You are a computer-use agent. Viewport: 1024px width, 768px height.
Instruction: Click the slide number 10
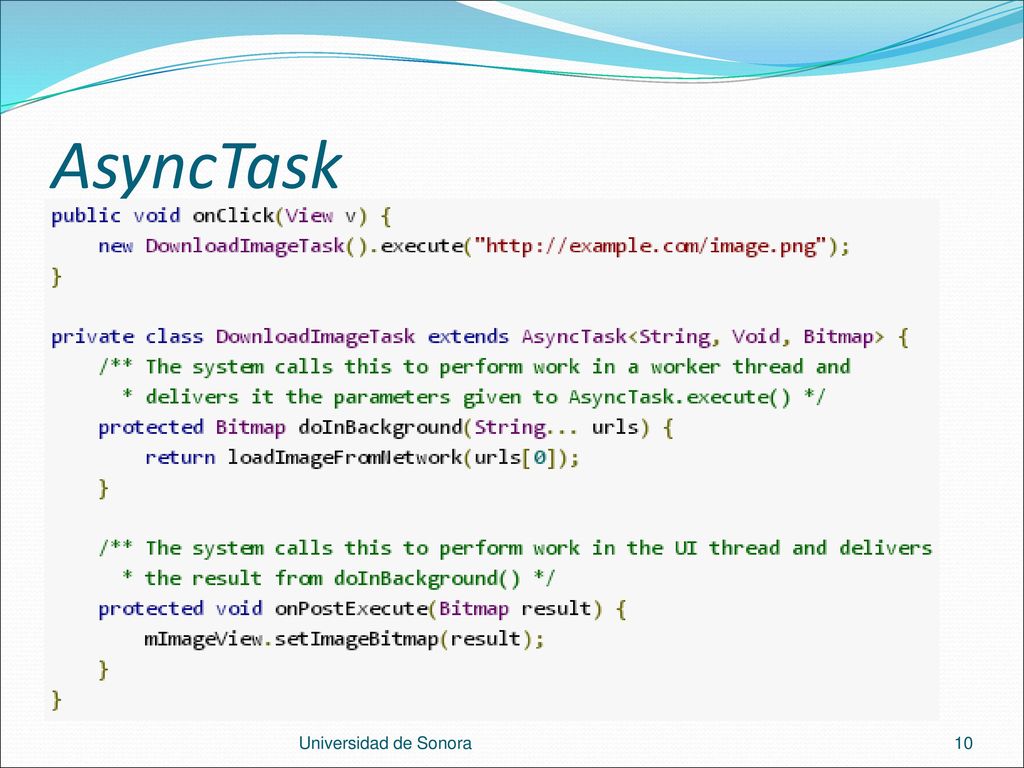click(x=963, y=743)
